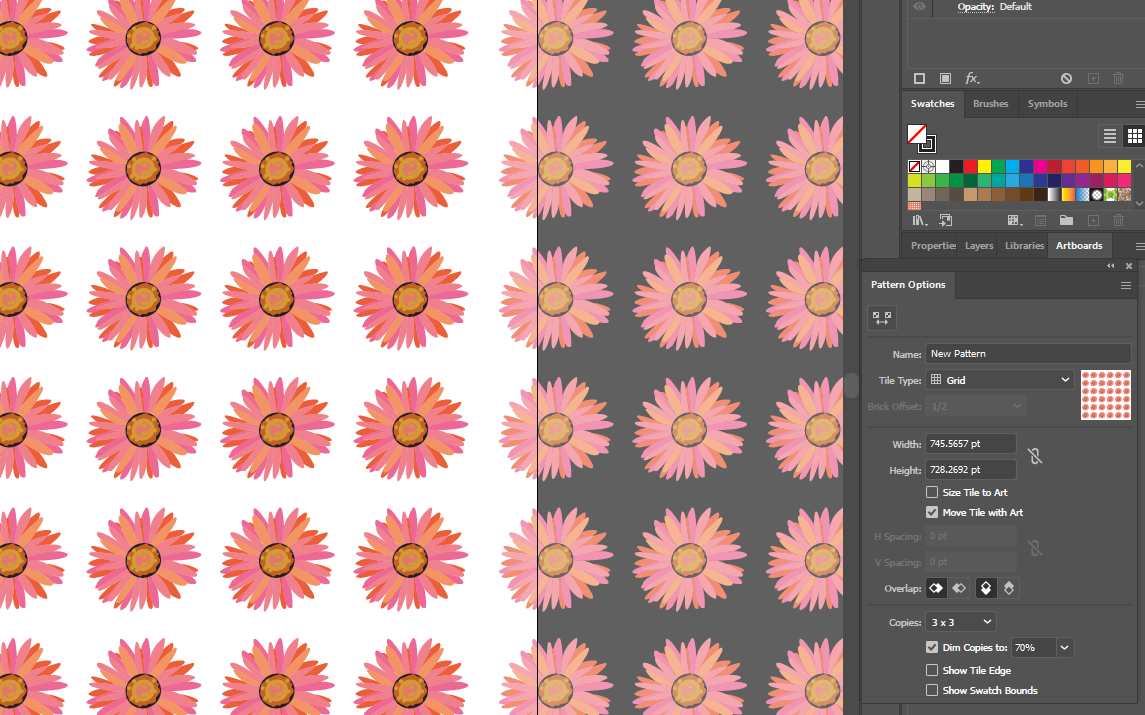This screenshot has width=1145, height=715.
Task: Toggle width and height proportion link
Action: point(1035,456)
